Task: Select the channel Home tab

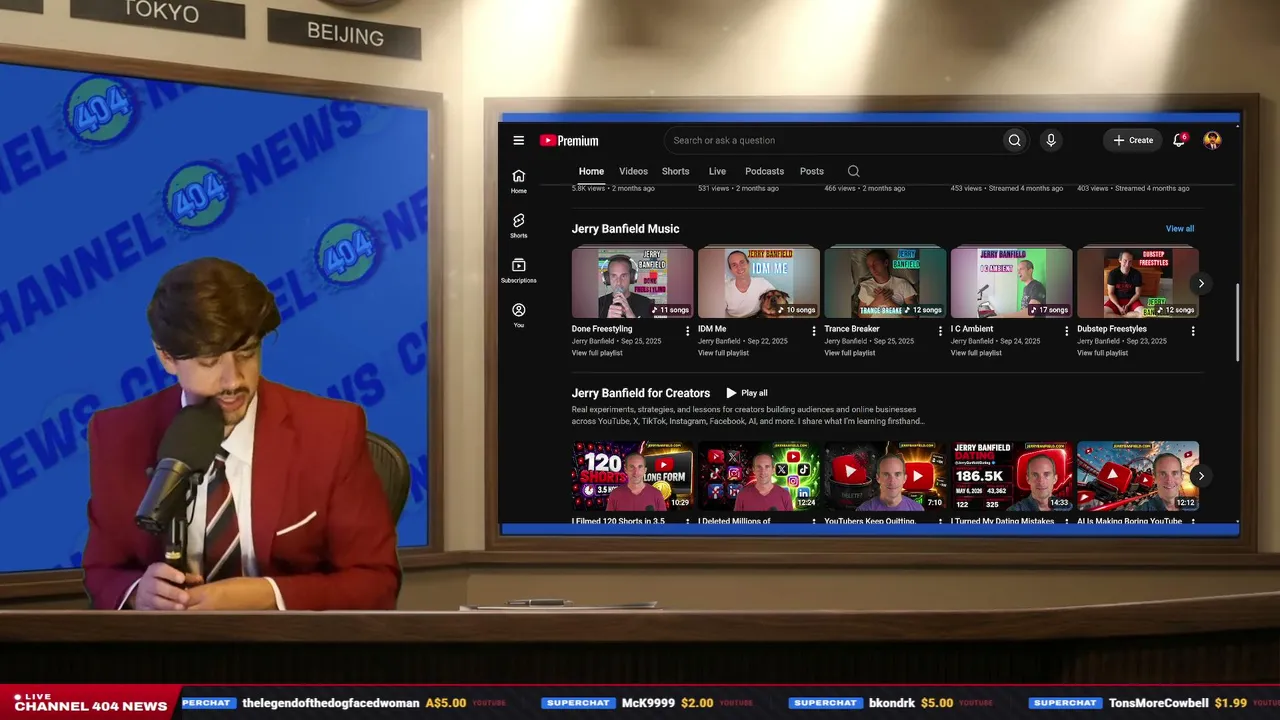Action: click(x=591, y=171)
